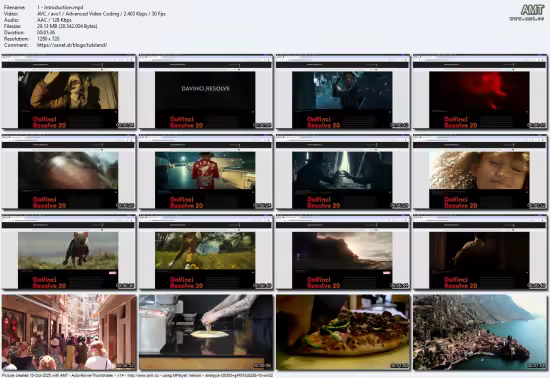Viewport: 550px width, 378px height.
Task: Select the stormy mountain sunset thumbnail
Action: pos(343,252)
